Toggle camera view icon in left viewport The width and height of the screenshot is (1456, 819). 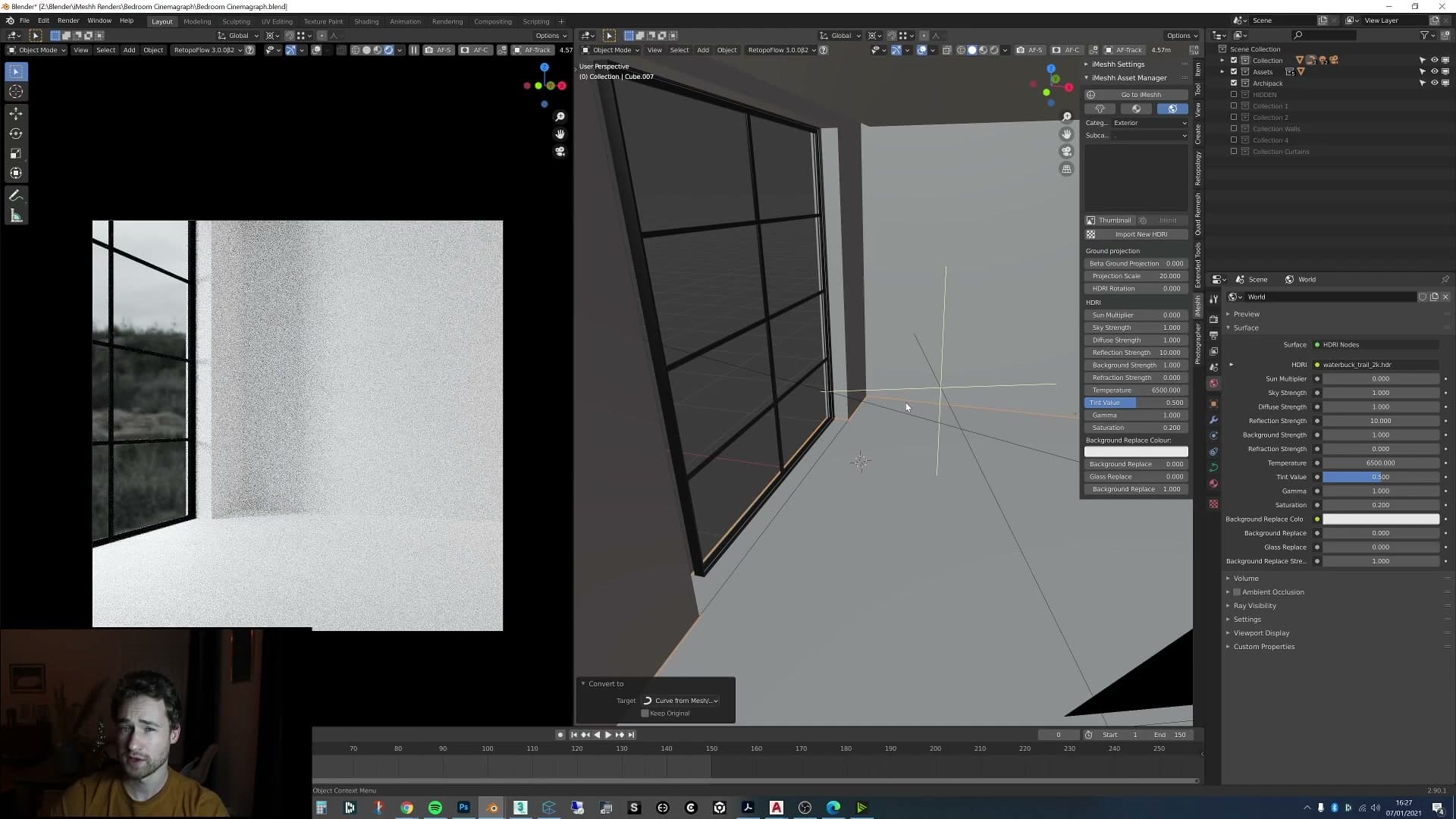pos(560,152)
